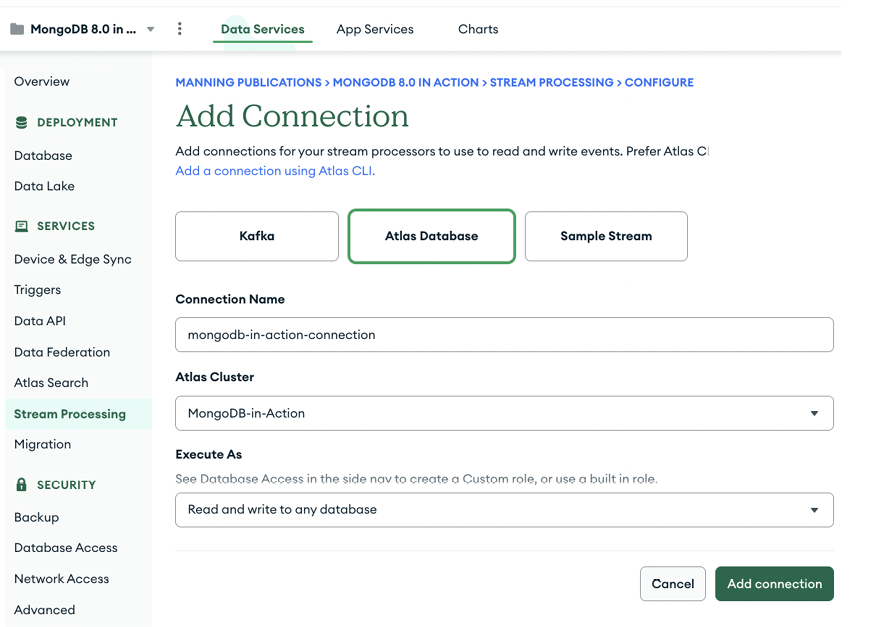Switch to the Charts tab
884x627 pixels.
pos(478,29)
